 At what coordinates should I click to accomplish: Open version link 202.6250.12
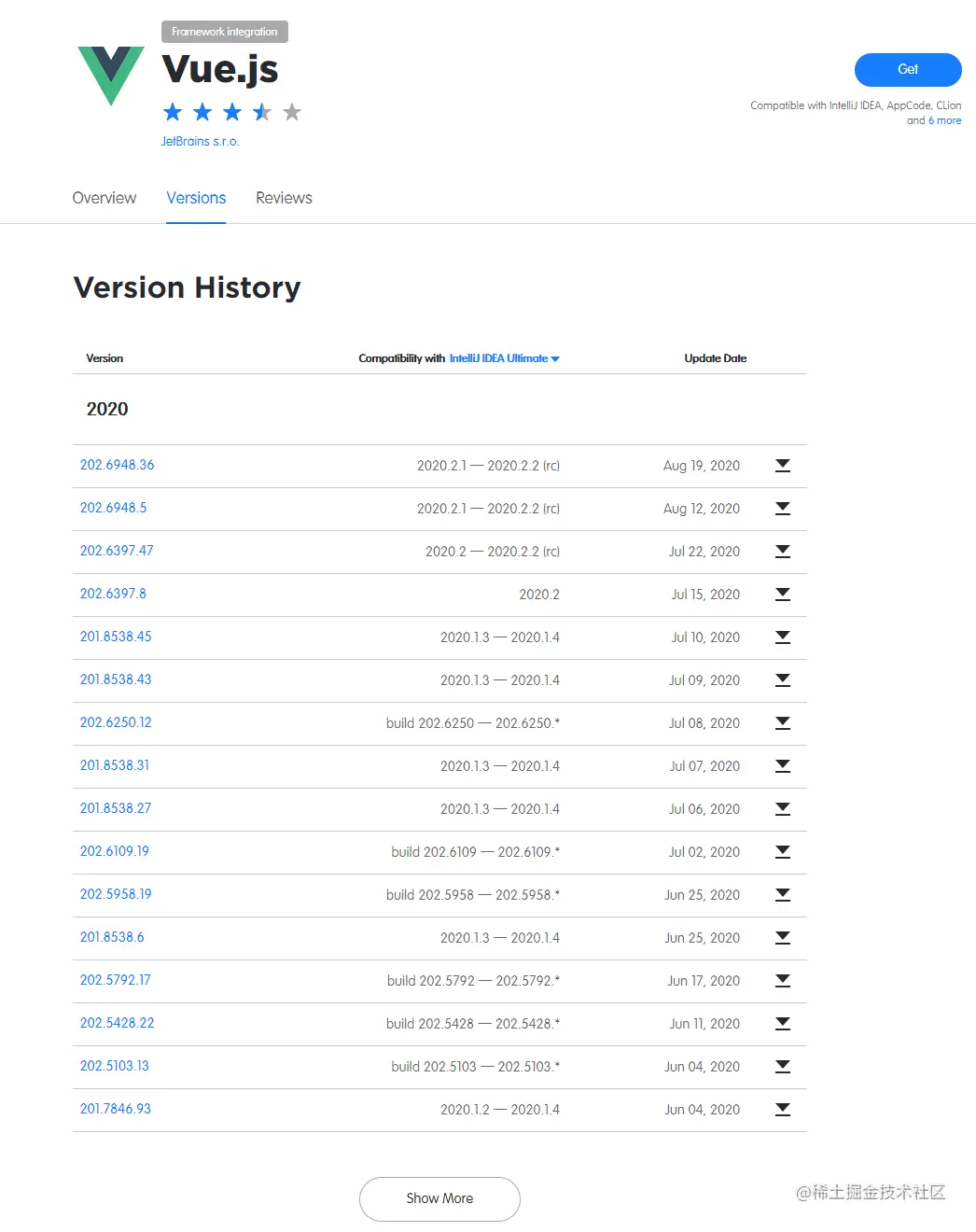pos(116,722)
